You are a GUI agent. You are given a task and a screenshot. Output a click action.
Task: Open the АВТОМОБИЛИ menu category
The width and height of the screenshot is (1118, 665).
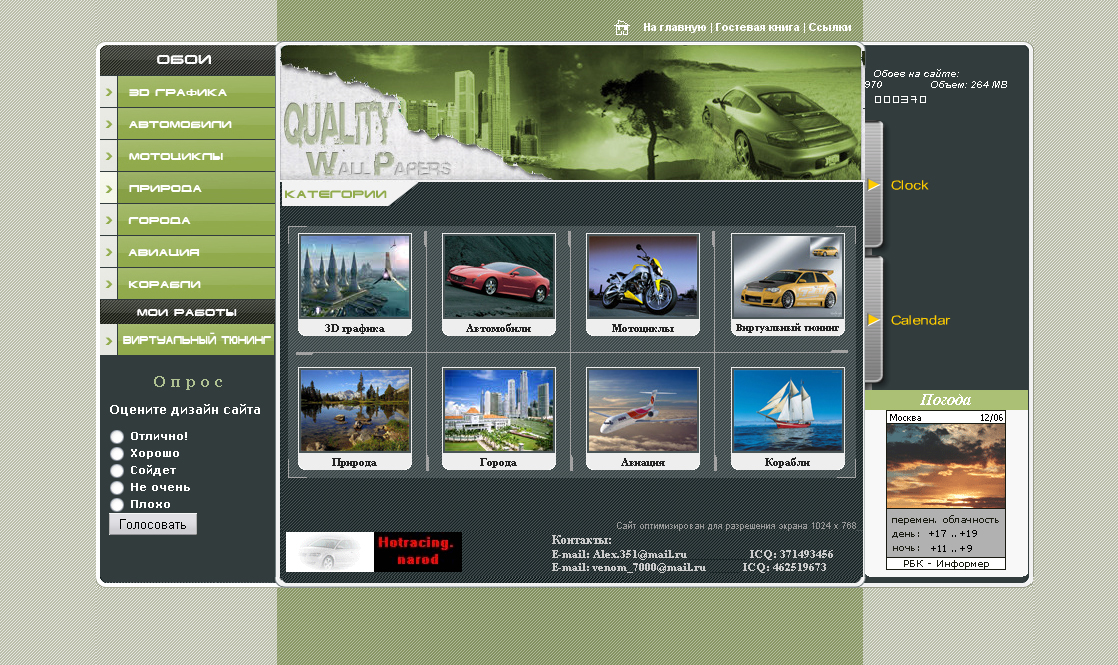click(196, 124)
